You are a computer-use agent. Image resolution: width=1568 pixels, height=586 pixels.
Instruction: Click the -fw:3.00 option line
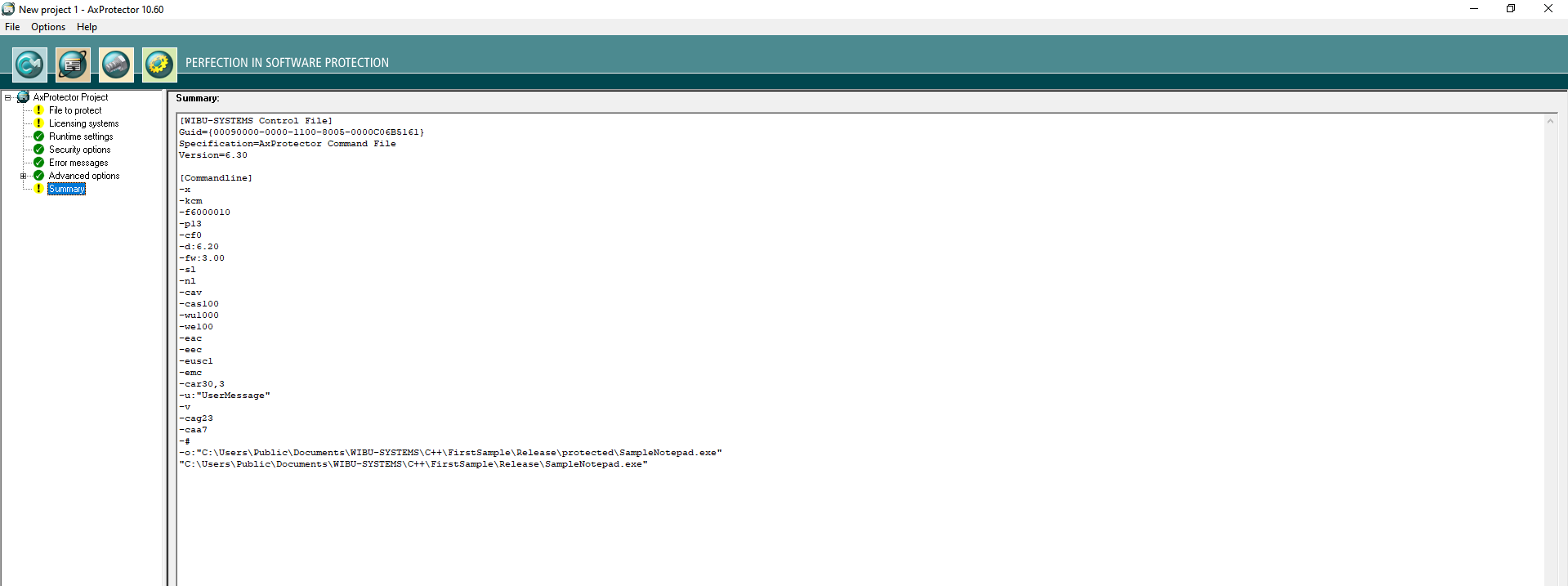click(202, 258)
